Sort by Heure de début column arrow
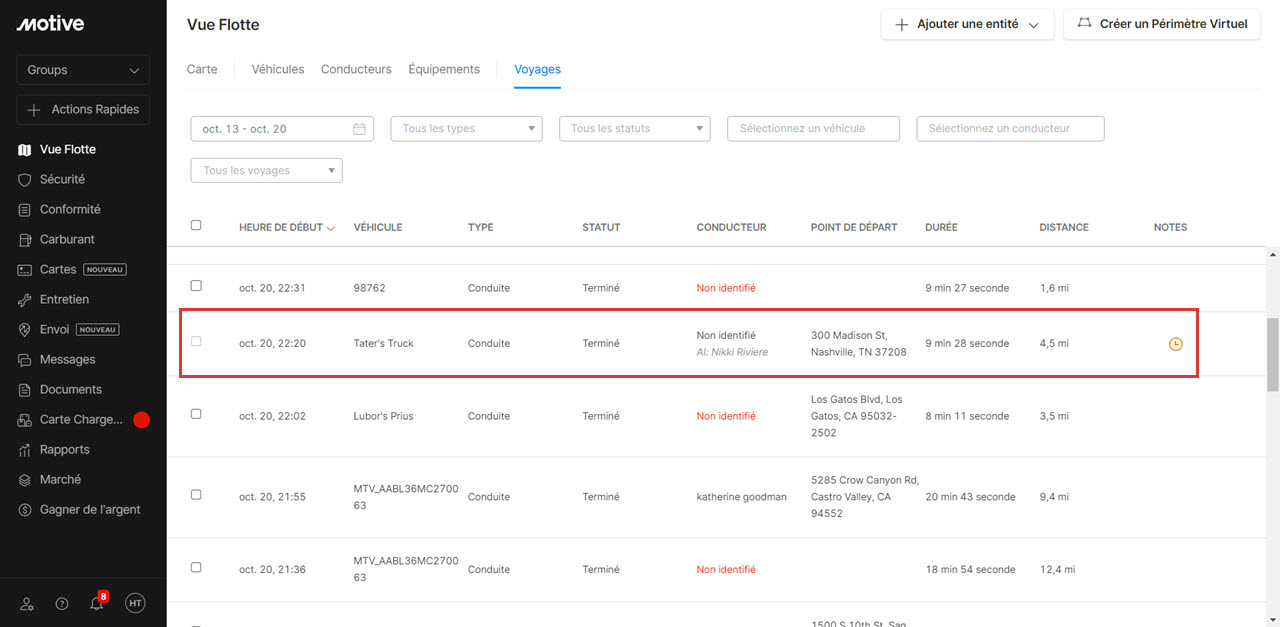 [331, 228]
